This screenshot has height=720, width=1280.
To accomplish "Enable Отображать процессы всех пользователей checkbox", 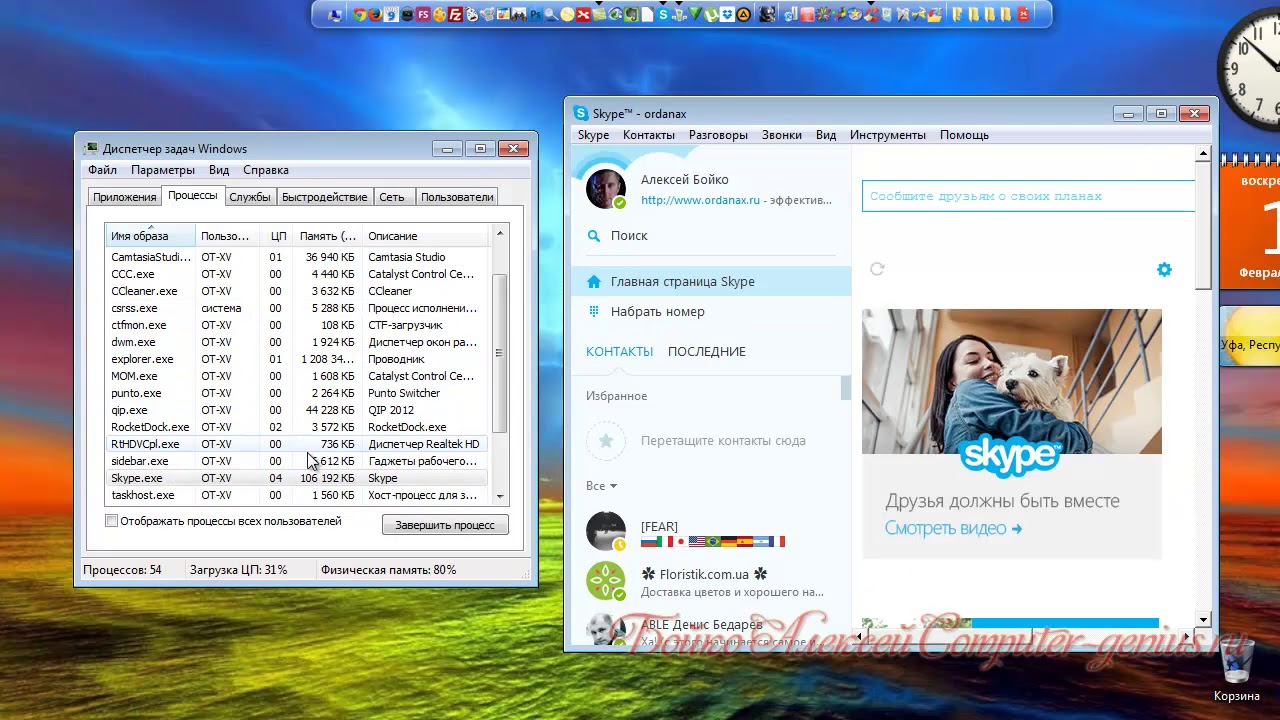I will pyautogui.click(x=112, y=521).
